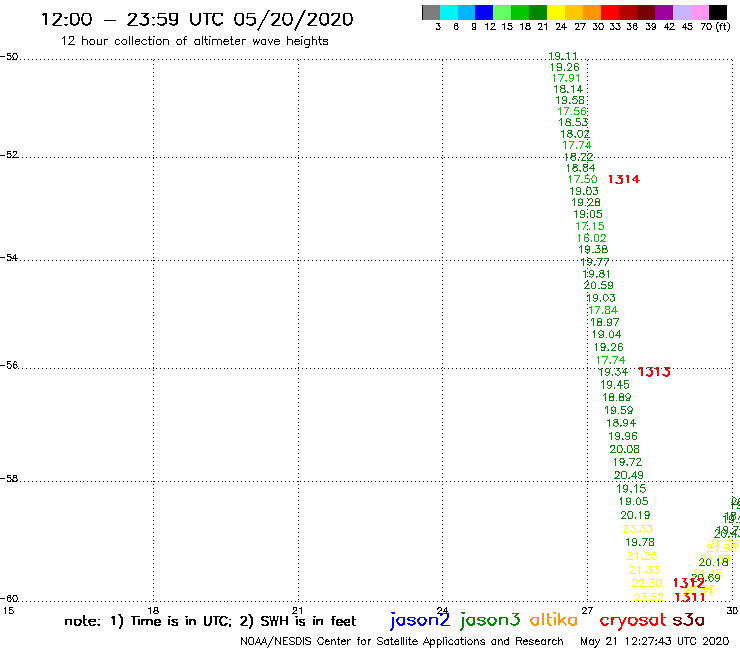Click the wave height value 19.58
This screenshot has height=650, width=740.
tap(570, 100)
